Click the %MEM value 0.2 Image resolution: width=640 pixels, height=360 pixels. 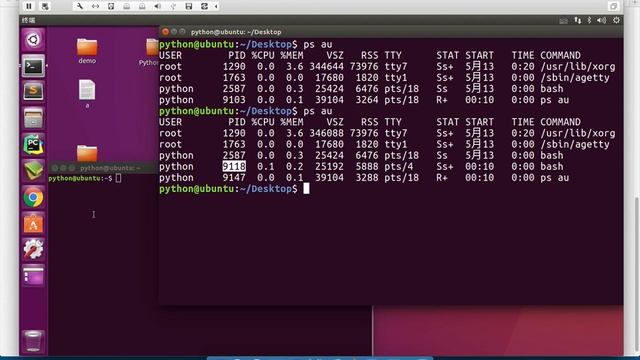coord(295,167)
